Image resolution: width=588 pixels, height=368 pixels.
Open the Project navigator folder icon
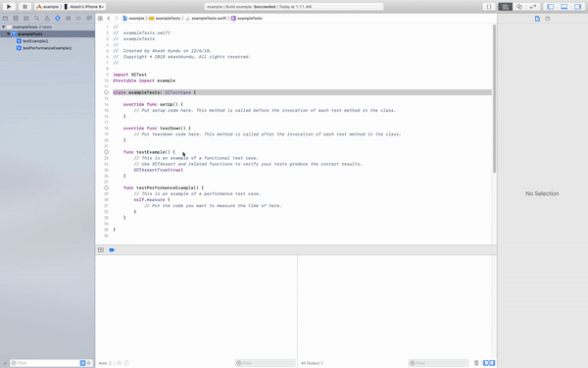click(x=5, y=18)
